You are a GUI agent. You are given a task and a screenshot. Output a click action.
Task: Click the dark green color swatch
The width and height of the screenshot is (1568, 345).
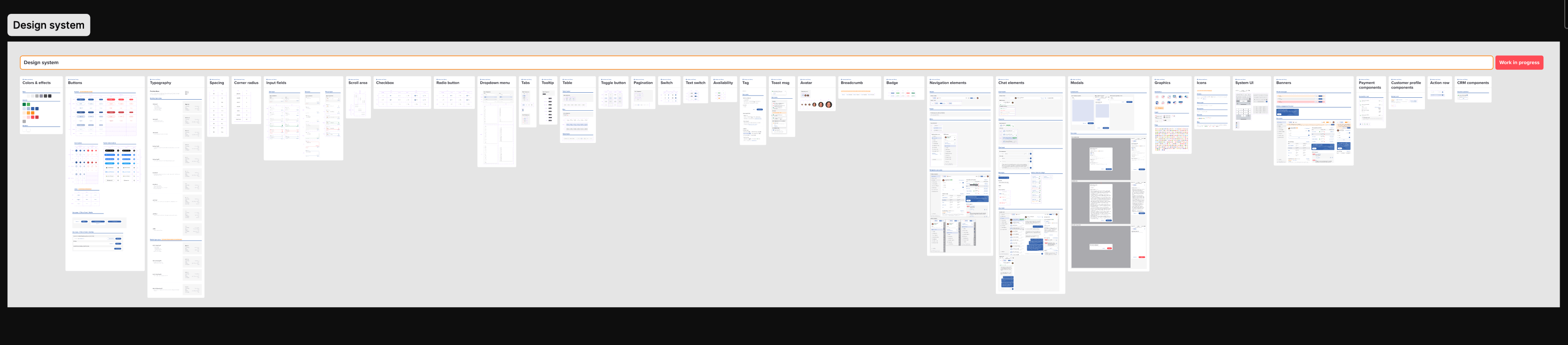(x=24, y=105)
